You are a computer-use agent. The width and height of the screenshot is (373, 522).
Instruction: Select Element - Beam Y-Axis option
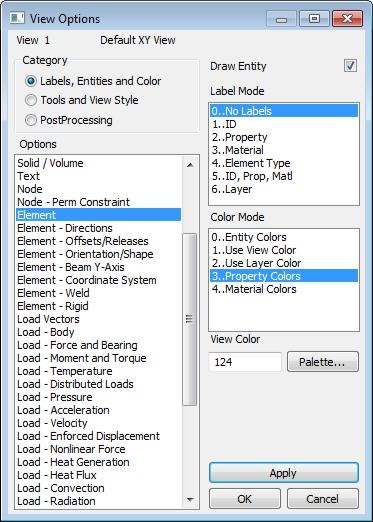(x=99, y=267)
